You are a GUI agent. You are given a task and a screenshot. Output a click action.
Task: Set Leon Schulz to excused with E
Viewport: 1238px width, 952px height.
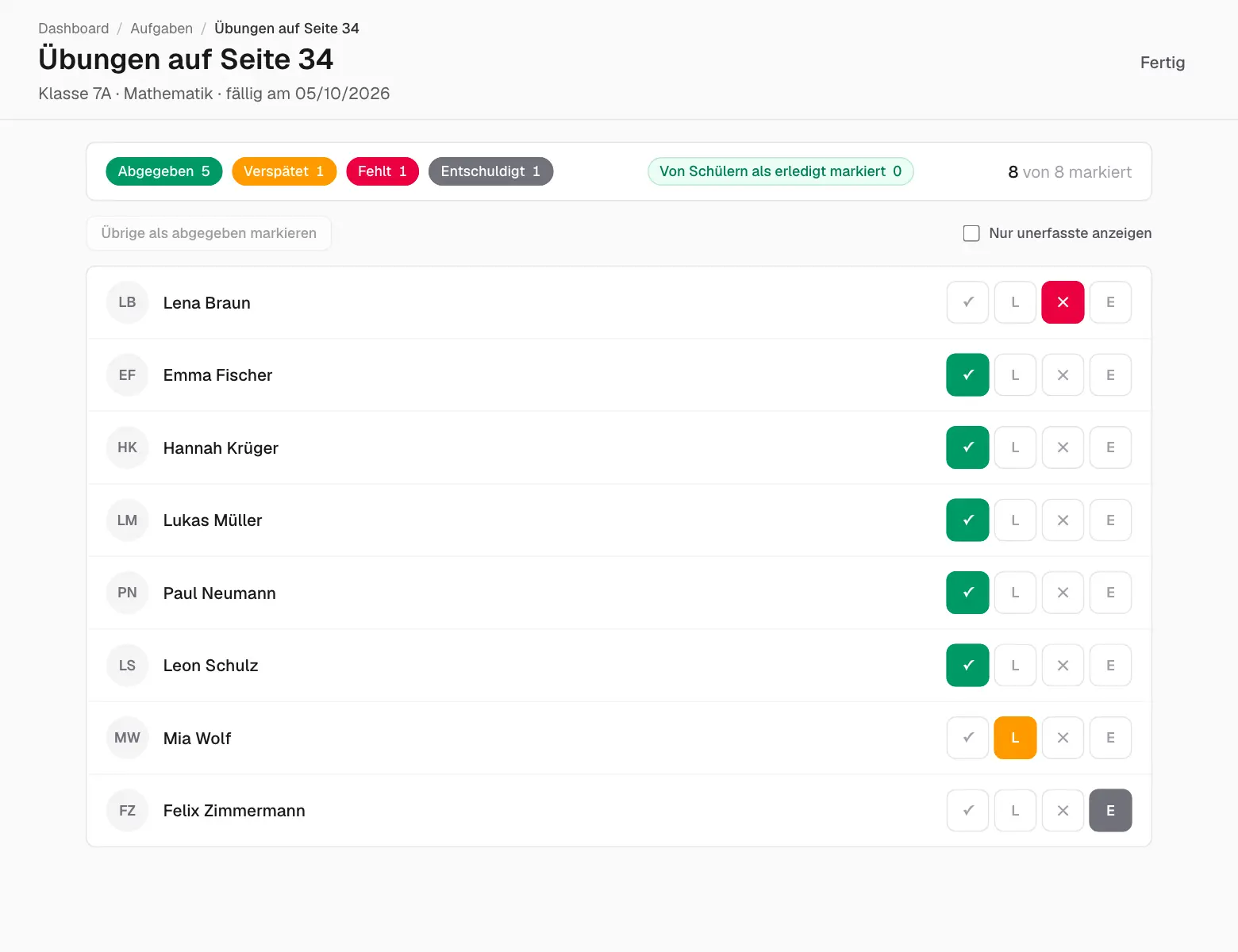pyautogui.click(x=1110, y=666)
